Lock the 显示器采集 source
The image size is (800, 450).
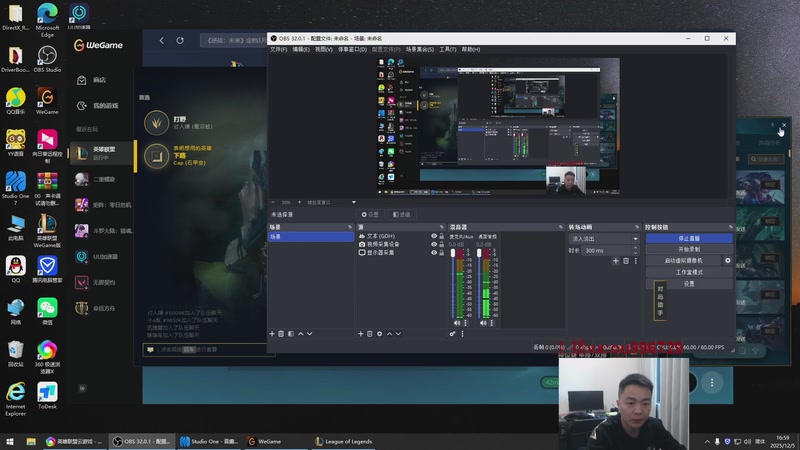click(442, 253)
